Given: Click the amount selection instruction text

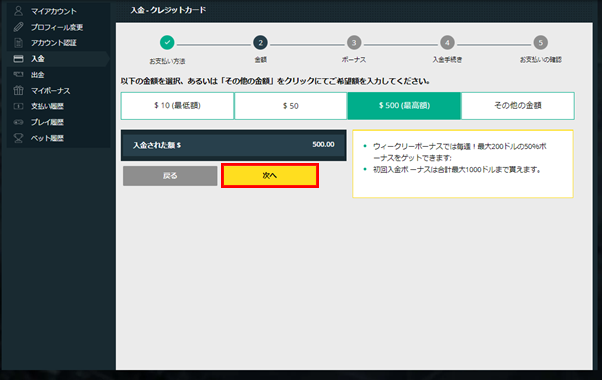Looking at the screenshot, I should pos(275,81).
